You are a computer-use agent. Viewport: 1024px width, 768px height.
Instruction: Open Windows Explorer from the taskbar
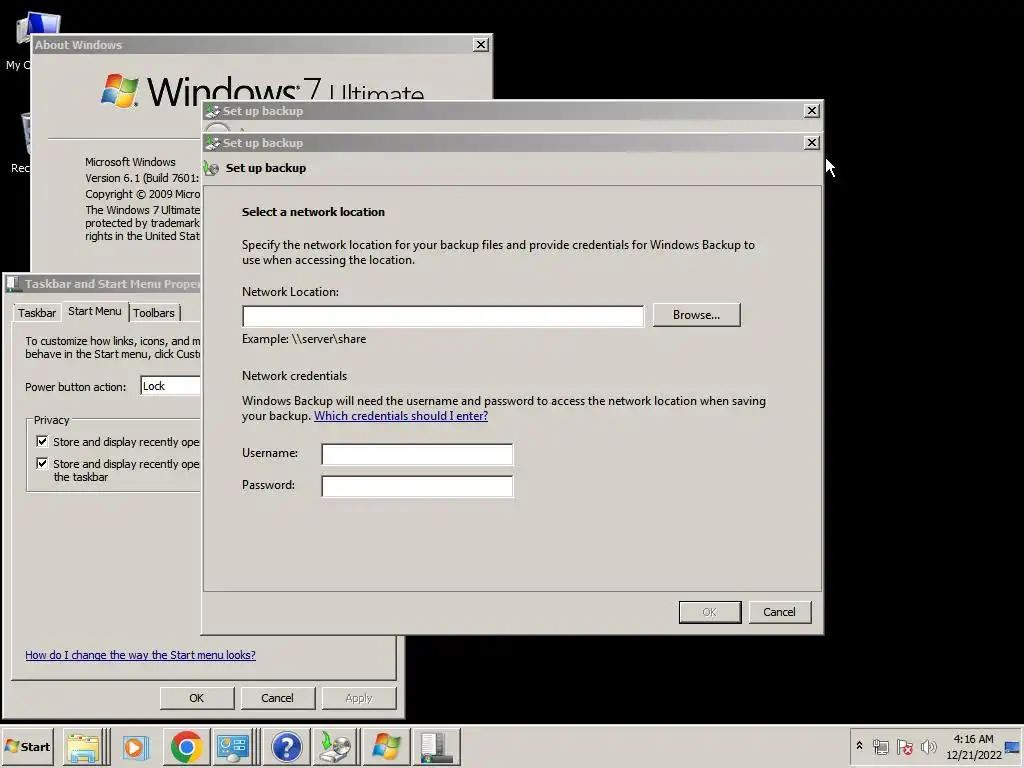click(83, 746)
